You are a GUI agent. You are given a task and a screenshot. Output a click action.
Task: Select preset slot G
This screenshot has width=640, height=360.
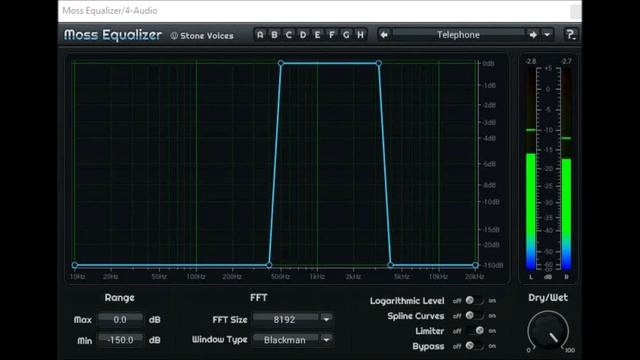[x=346, y=35]
